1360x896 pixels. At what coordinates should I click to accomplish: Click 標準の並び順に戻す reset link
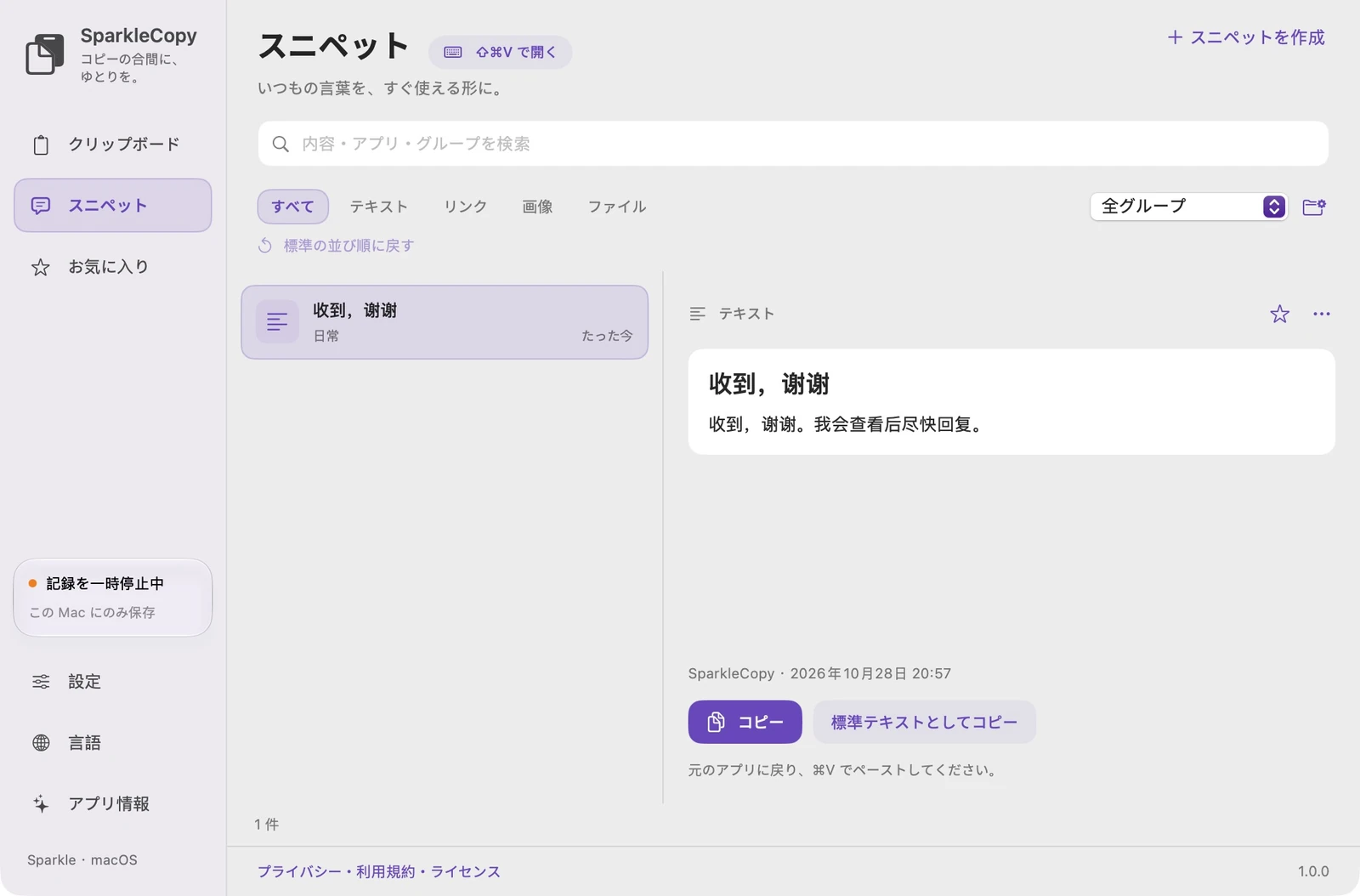[x=337, y=246]
